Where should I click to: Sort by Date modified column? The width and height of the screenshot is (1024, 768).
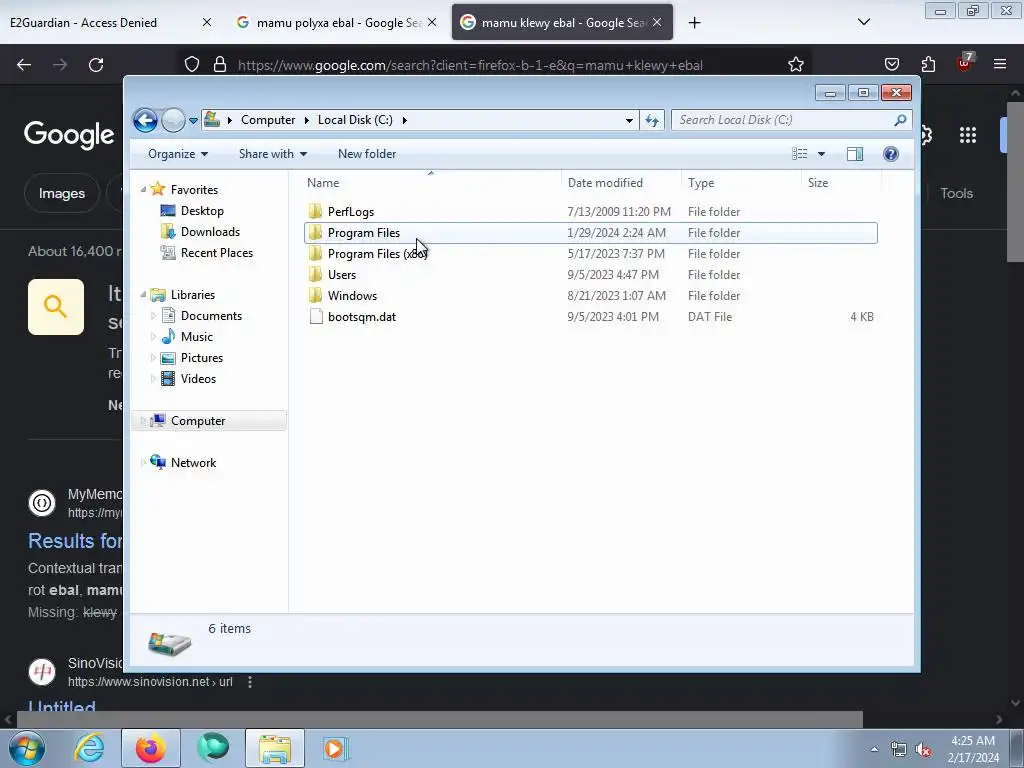point(605,183)
